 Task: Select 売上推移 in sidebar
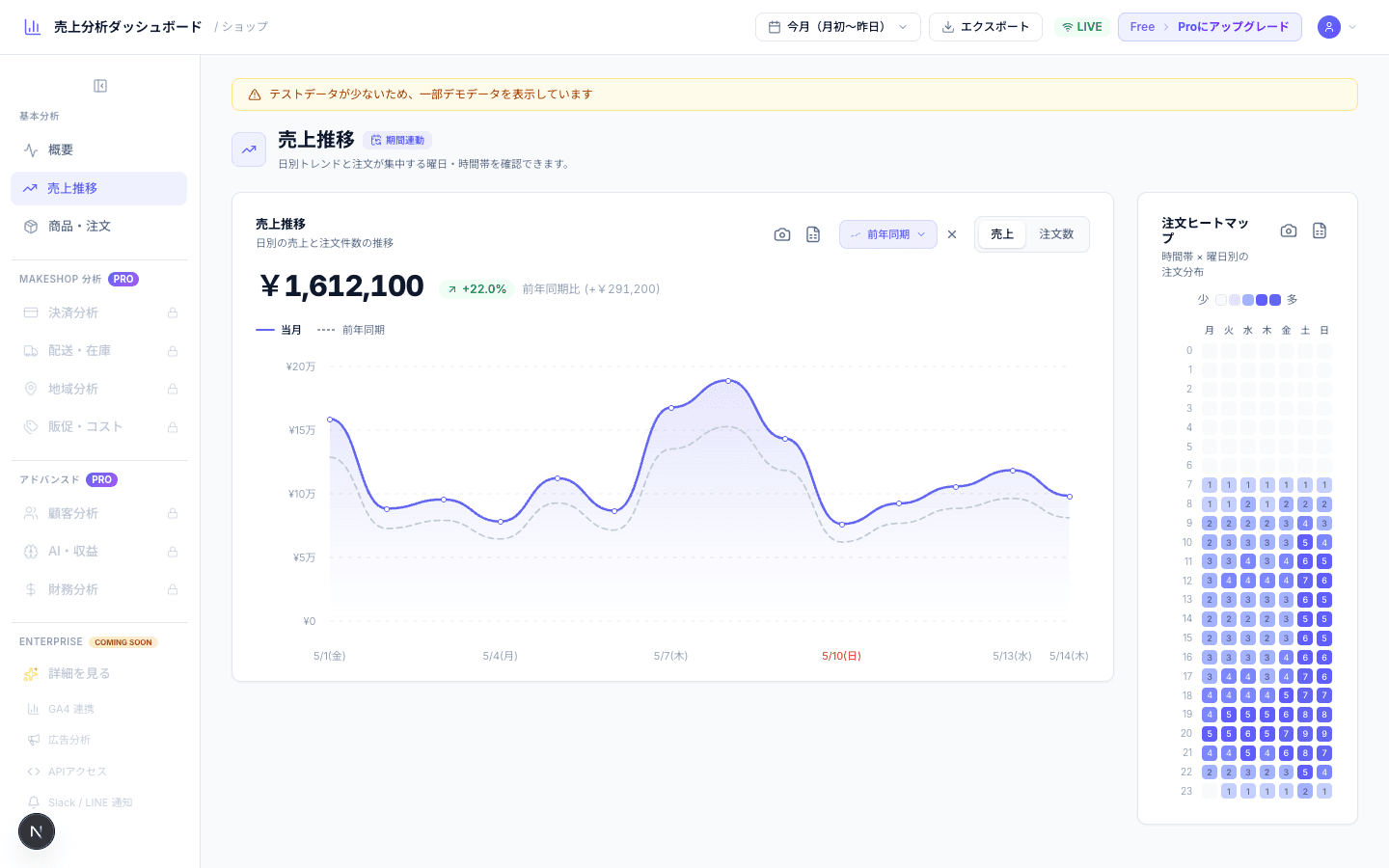98,188
